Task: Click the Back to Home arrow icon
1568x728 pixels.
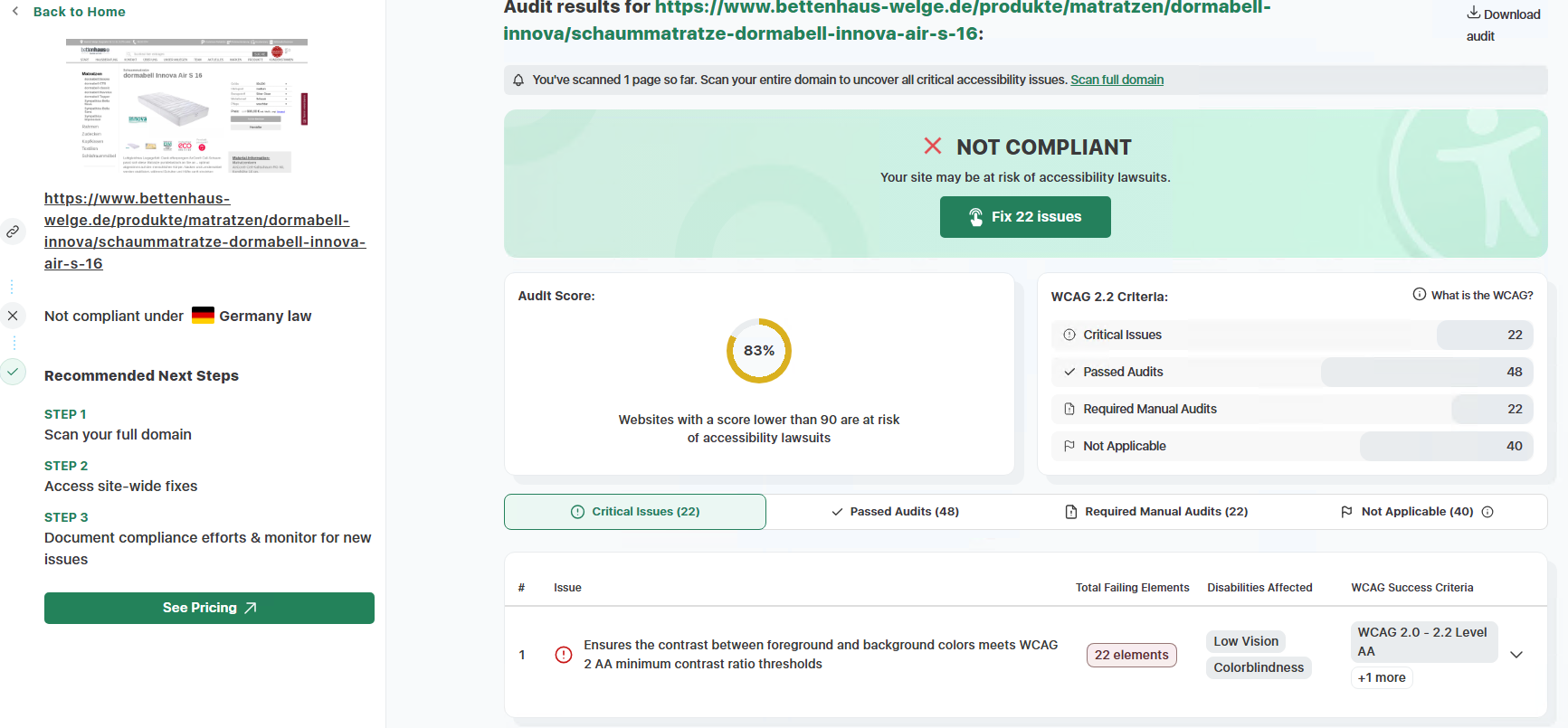Action: (15, 12)
